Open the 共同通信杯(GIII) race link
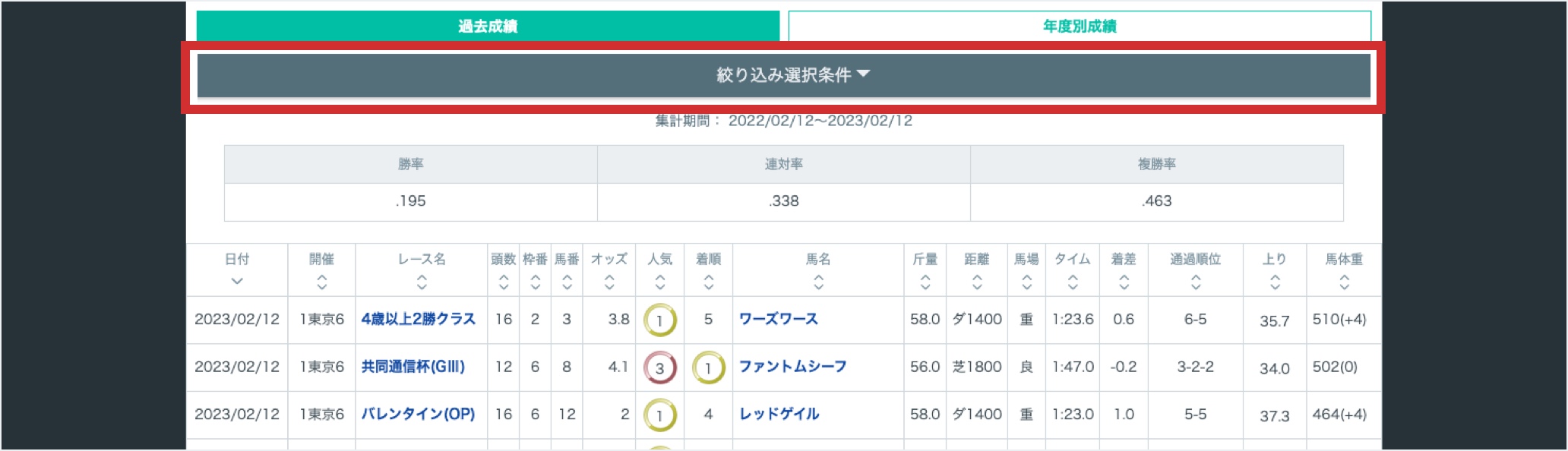Screen dimensions: 1568x451 413,367
